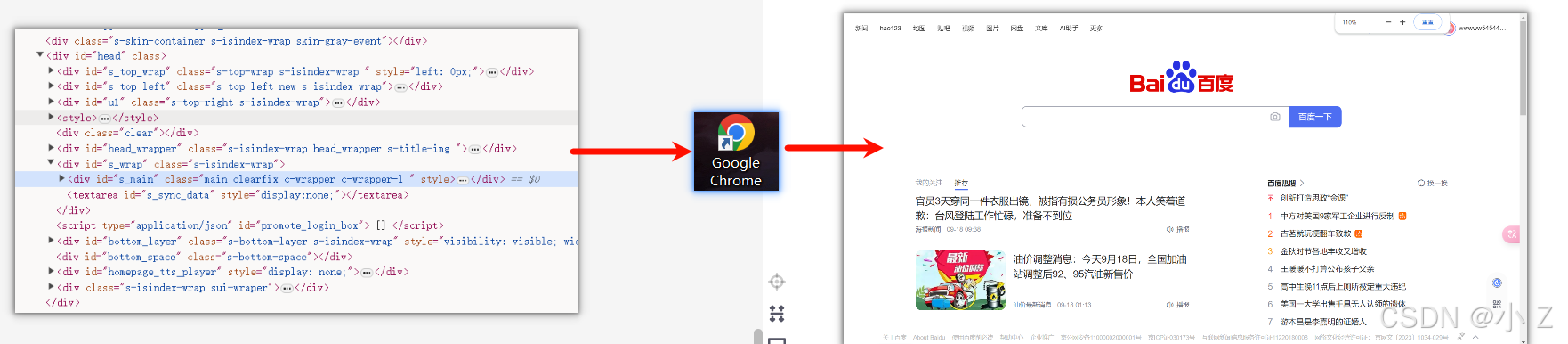Select the textarea id="s_sync_data" line
The width and height of the screenshot is (1568, 344).
point(238,194)
